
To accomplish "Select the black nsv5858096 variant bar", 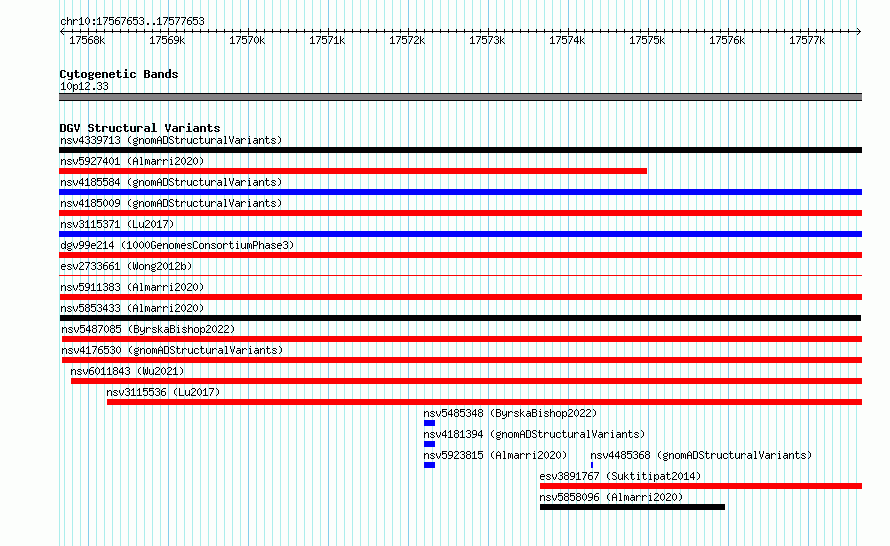I will tap(632, 507).
